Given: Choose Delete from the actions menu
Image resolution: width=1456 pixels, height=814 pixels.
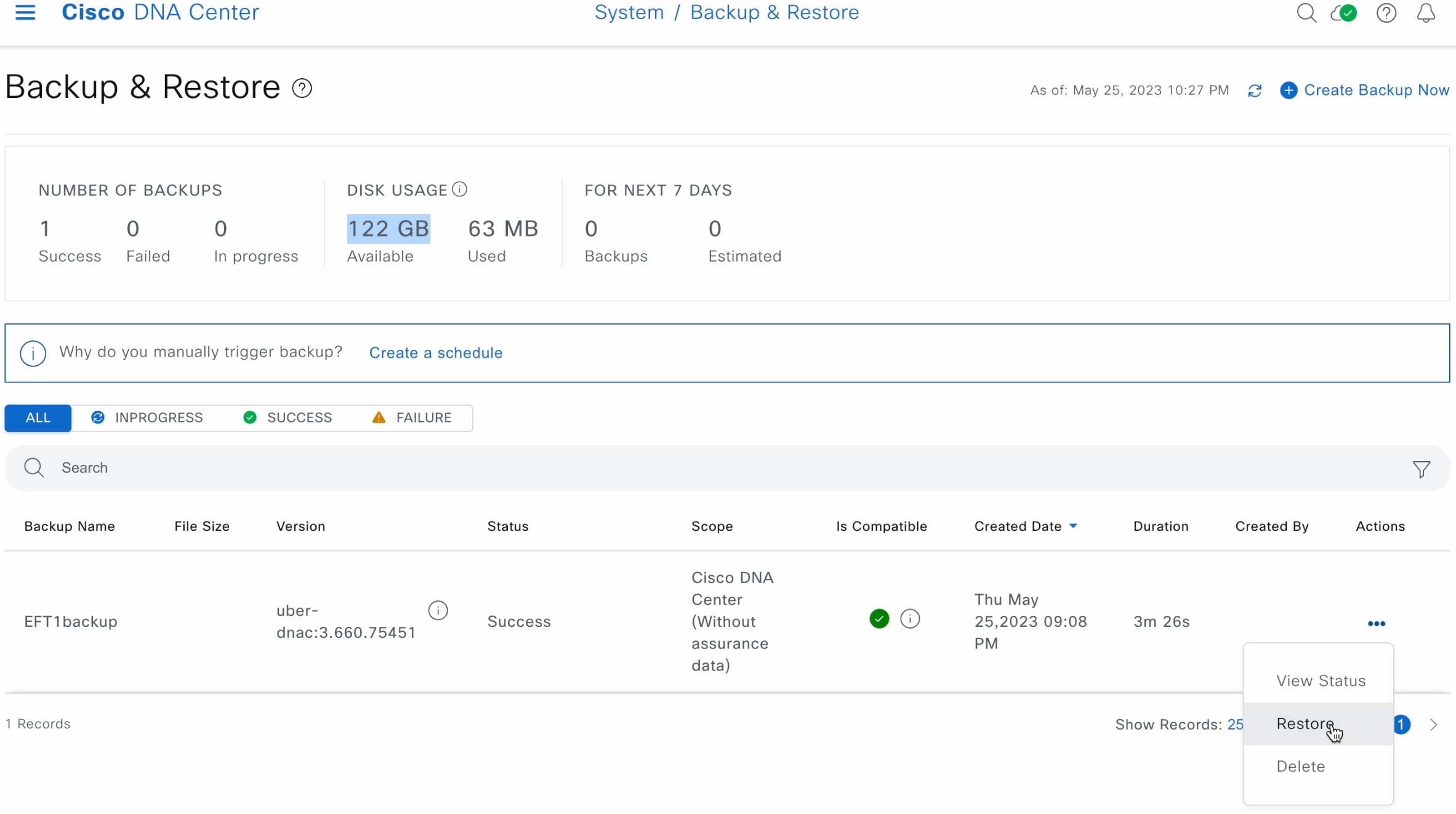Looking at the screenshot, I should point(1318,767).
